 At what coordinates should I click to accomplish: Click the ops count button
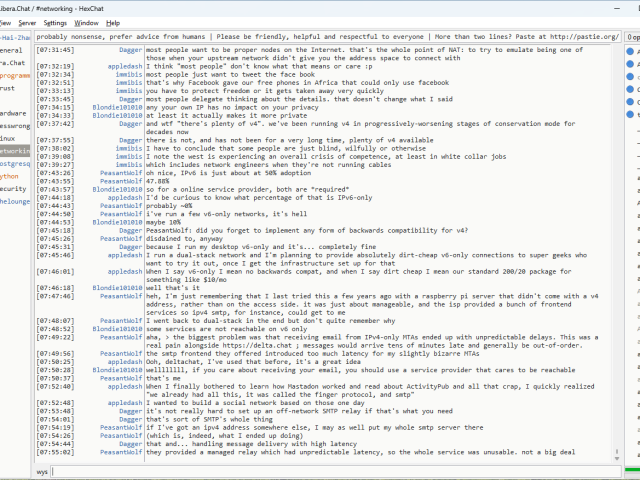pos(632,37)
